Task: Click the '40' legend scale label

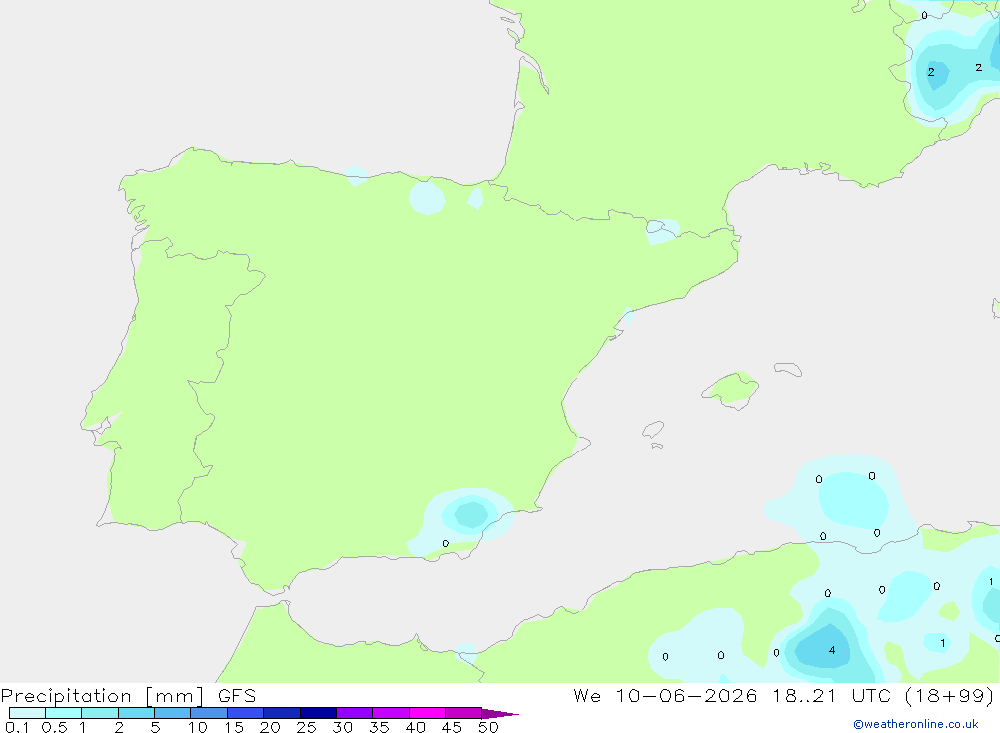Action: click(x=416, y=727)
